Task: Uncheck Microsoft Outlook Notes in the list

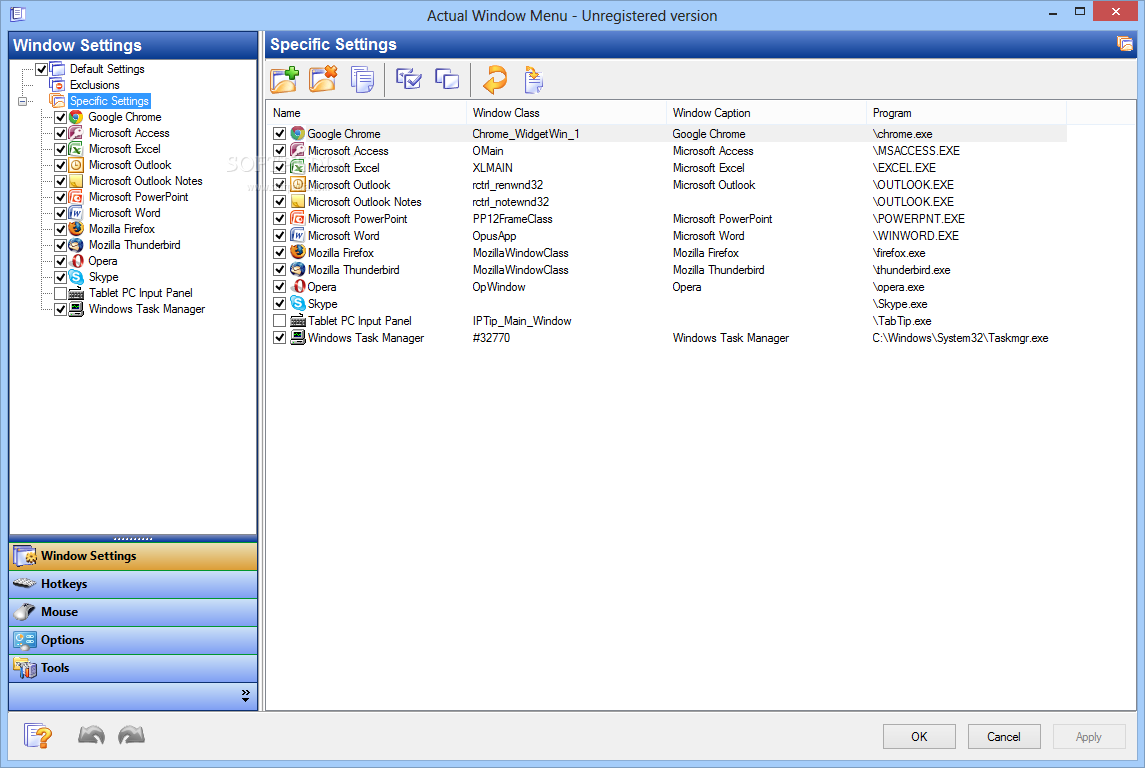Action: point(279,201)
